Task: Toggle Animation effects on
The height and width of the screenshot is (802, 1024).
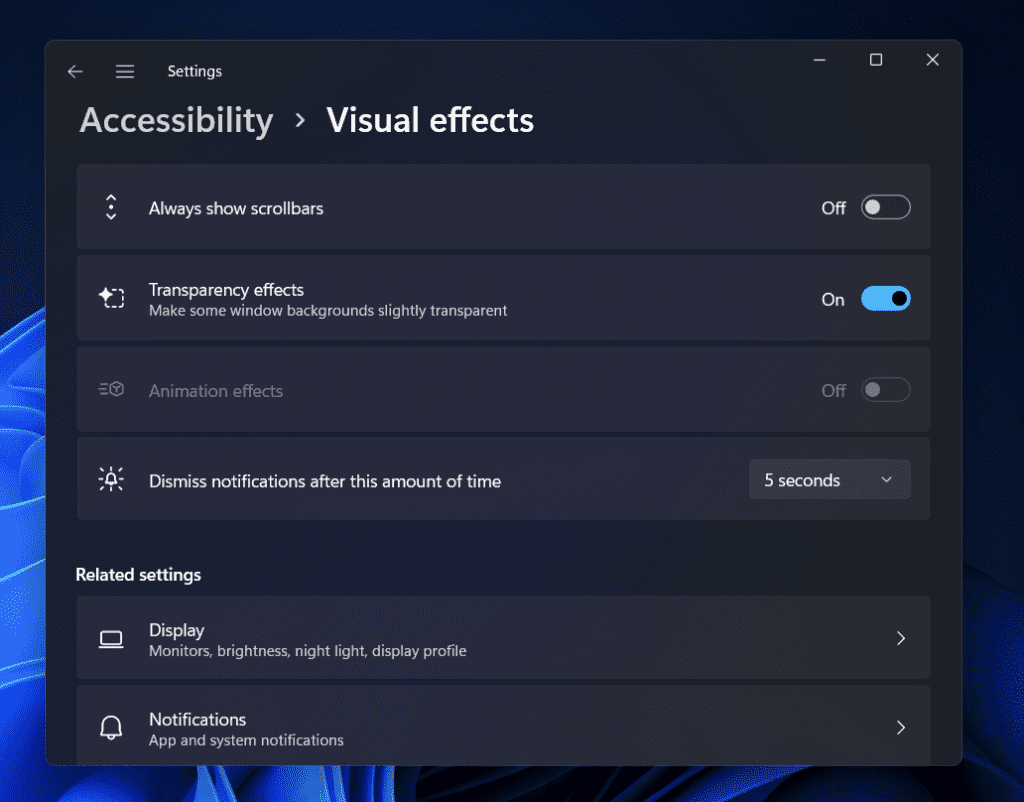Action: (x=885, y=390)
